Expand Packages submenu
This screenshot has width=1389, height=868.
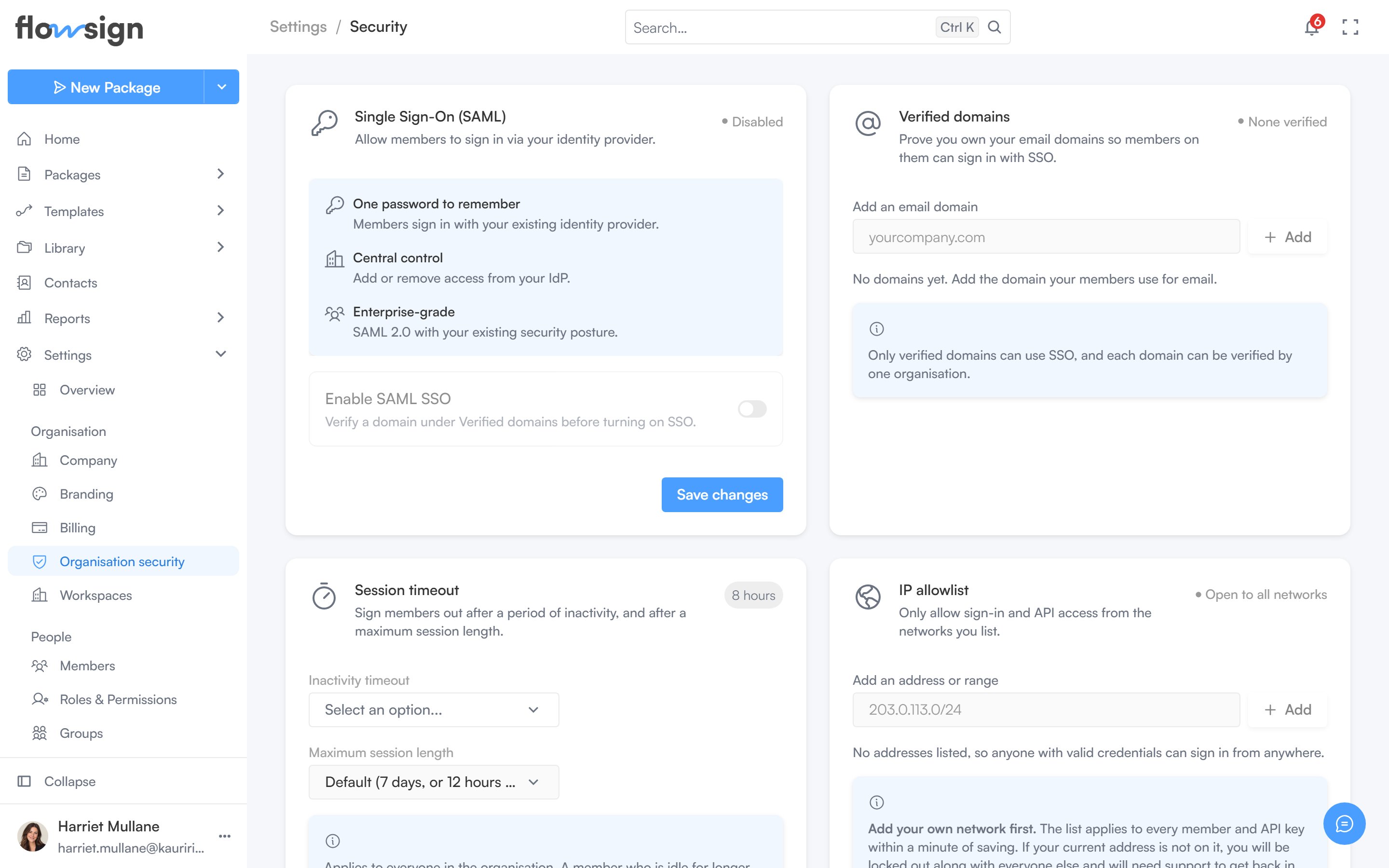[x=220, y=174]
